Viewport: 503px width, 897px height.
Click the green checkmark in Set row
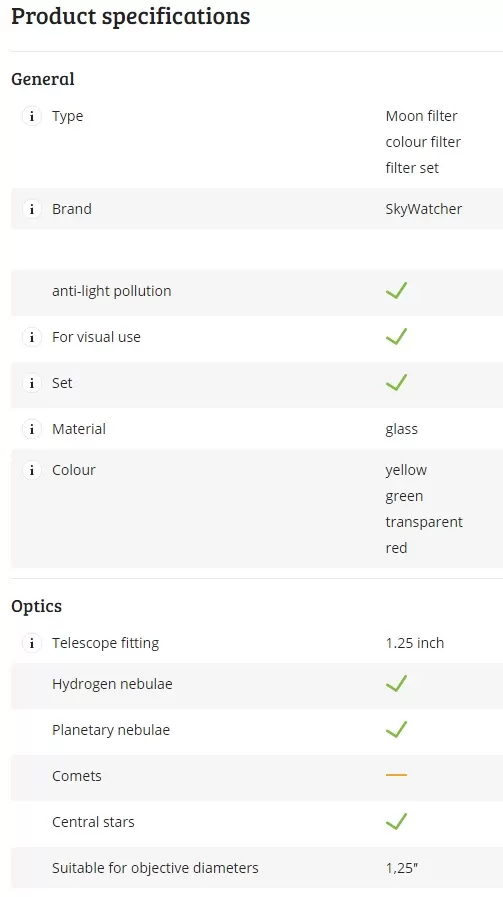396,382
